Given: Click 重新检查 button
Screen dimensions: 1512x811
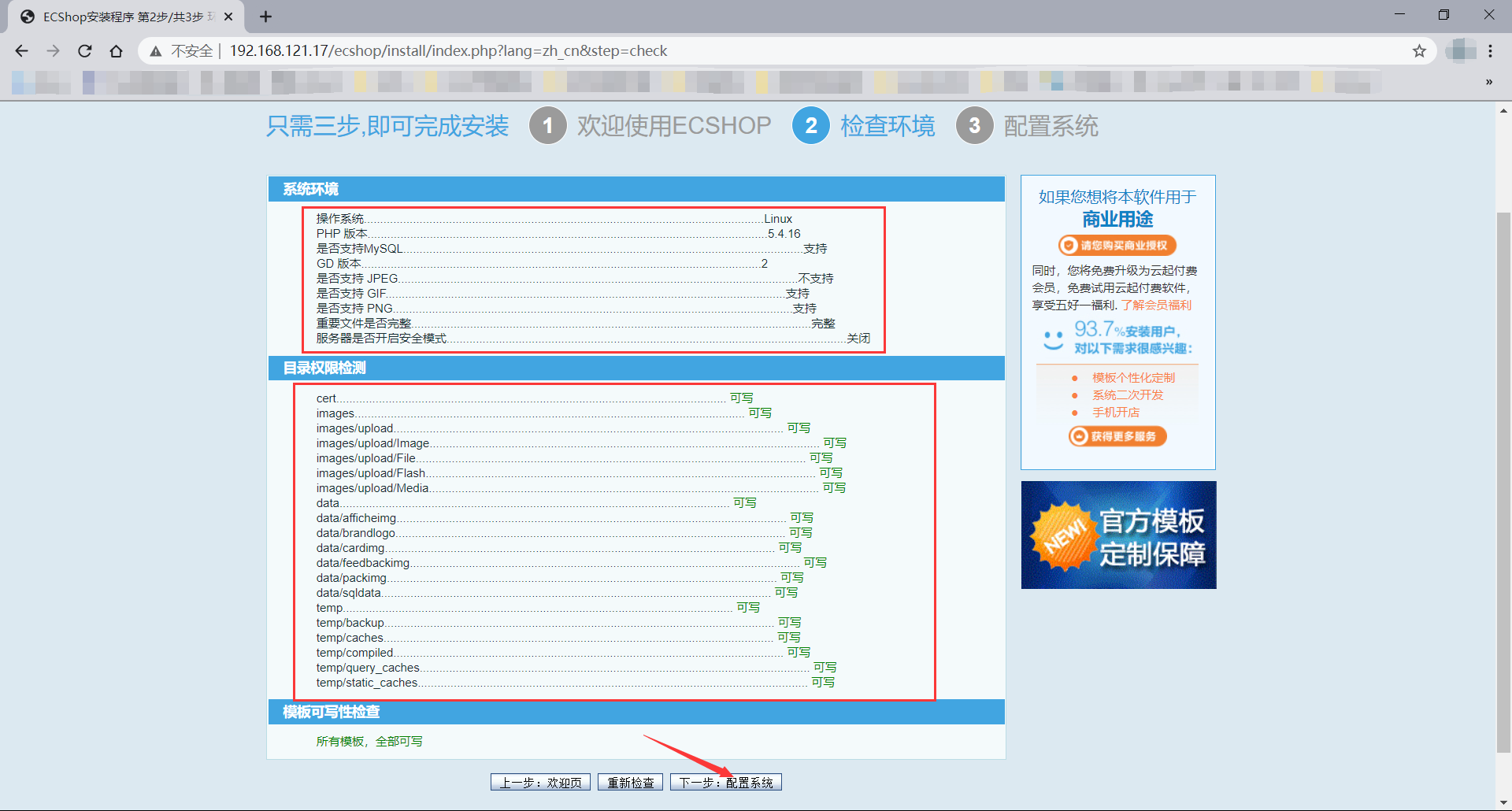Looking at the screenshot, I should coord(630,782).
